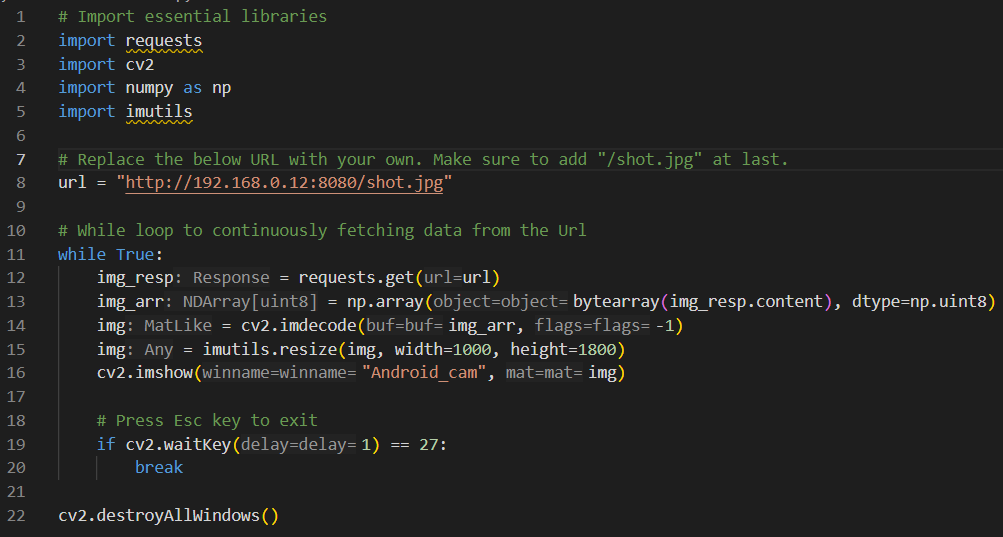Click line number 1 in the gutter
Screen dimensions: 1003x537
click(x=20, y=17)
